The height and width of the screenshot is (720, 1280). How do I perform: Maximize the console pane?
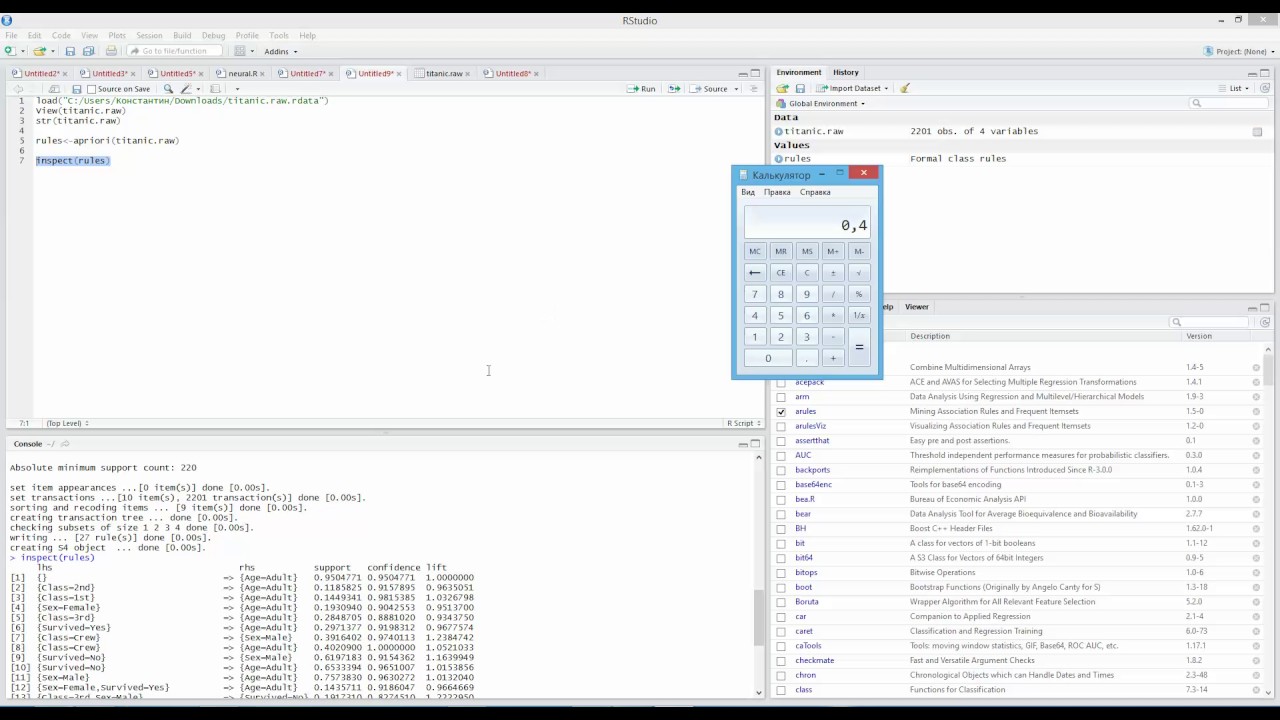pyautogui.click(x=755, y=443)
